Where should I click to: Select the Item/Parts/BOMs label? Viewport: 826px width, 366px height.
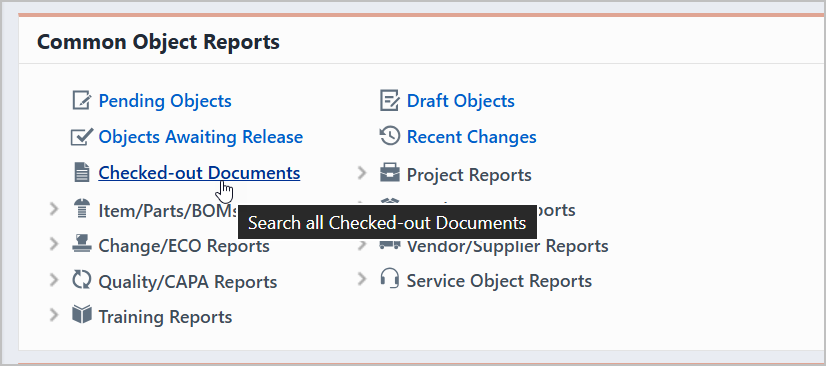168,211
